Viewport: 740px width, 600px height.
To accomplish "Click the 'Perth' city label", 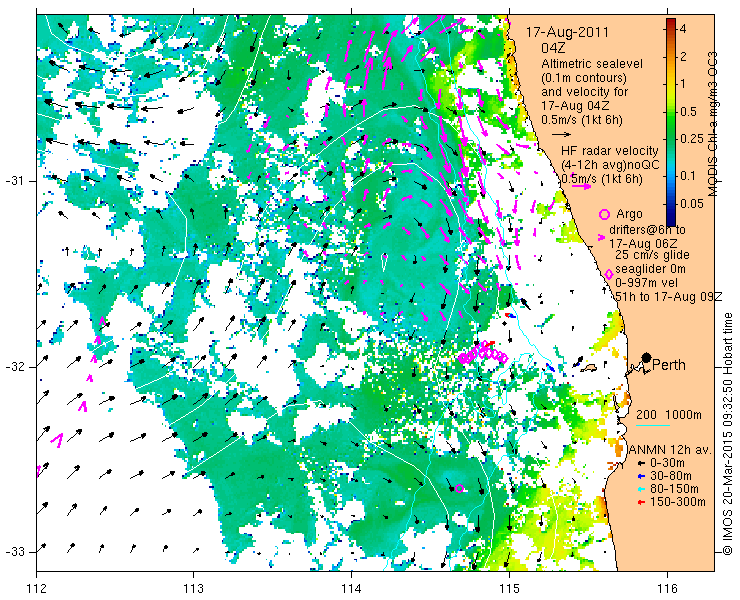I will coord(669,365).
